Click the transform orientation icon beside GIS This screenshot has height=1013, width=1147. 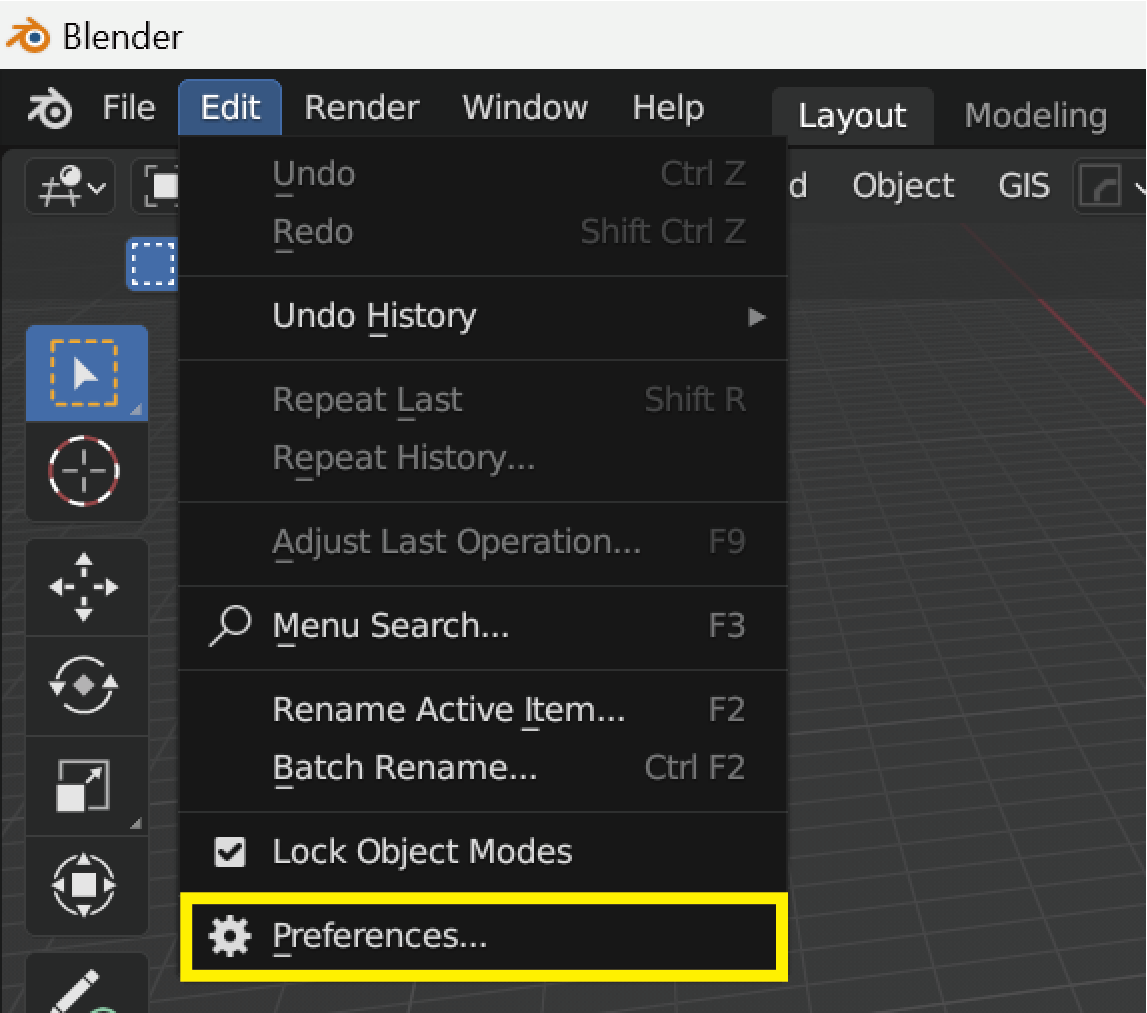[x=1100, y=186]
